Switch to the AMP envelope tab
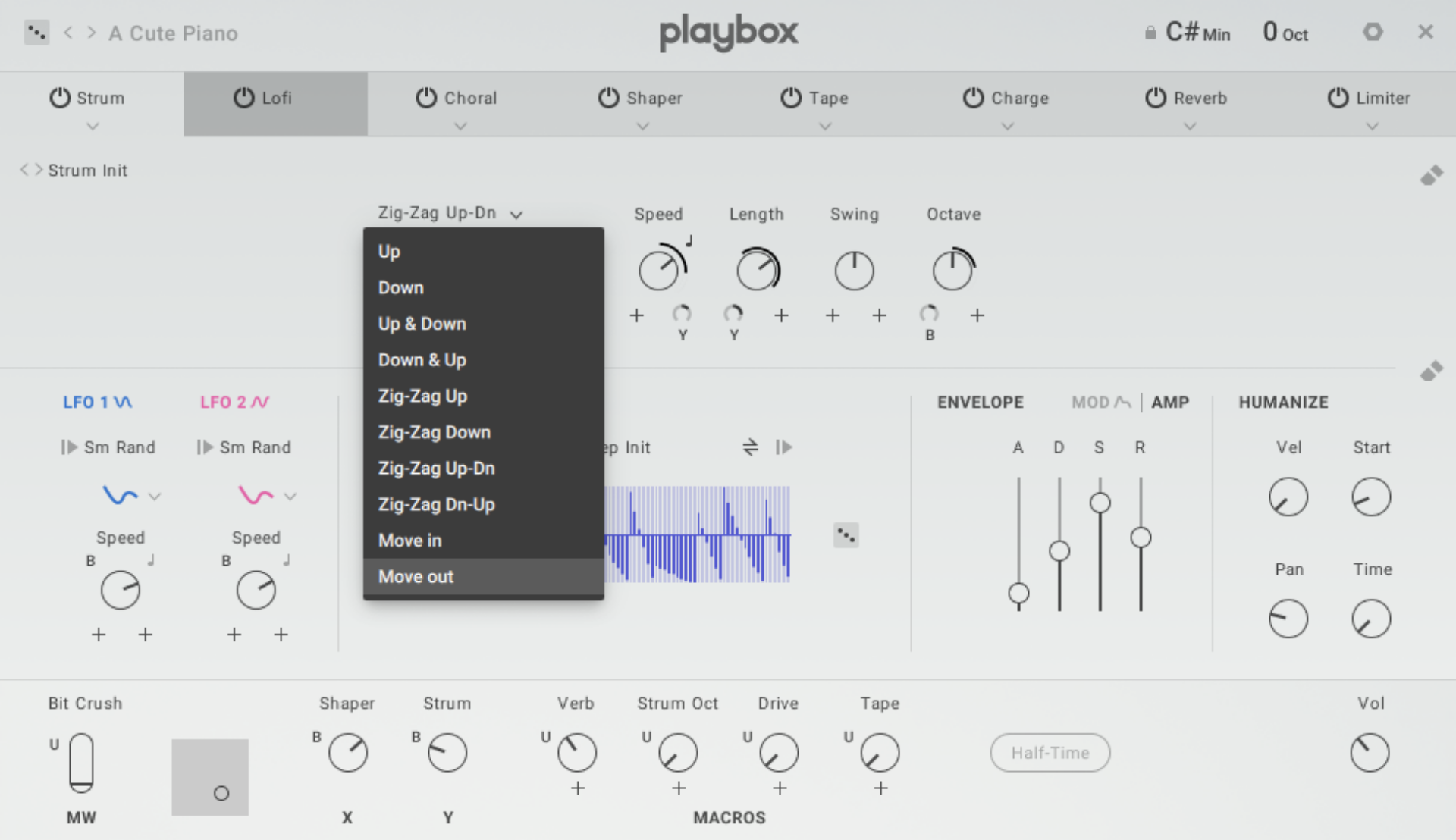1456x840 pixels. pos(1170,402)
